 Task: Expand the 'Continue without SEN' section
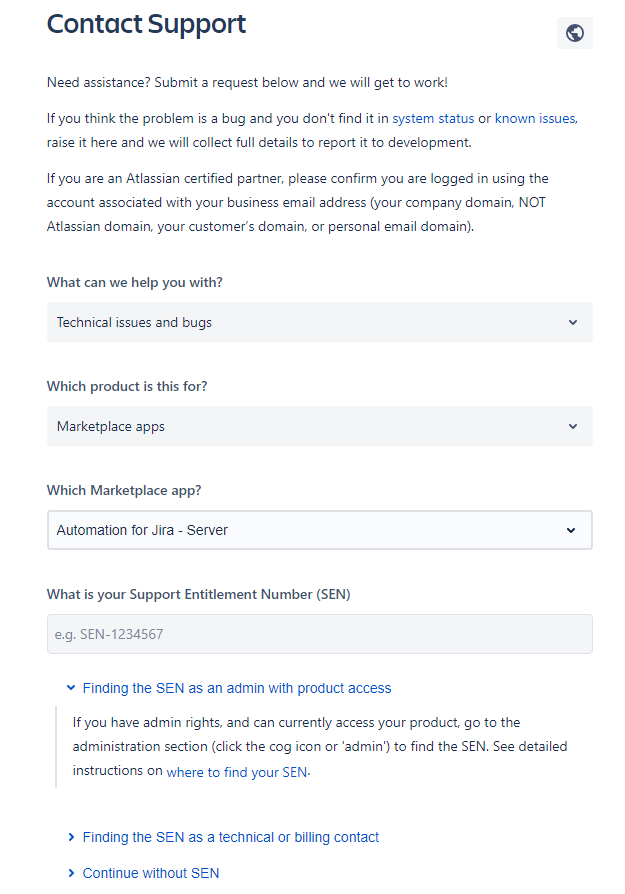pos(151,873)
